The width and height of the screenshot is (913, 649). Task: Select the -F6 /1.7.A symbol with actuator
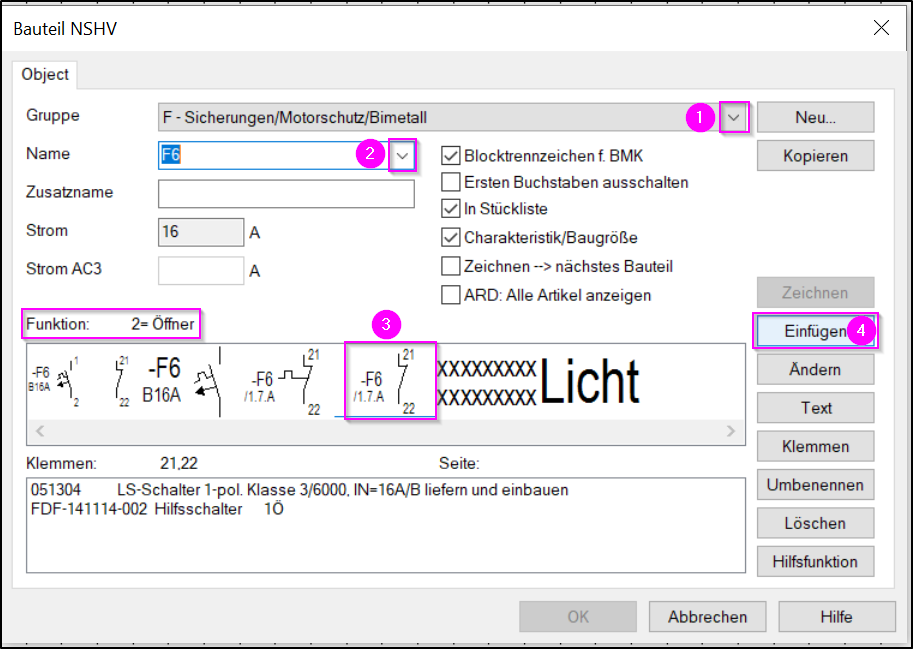pos(284,381)
